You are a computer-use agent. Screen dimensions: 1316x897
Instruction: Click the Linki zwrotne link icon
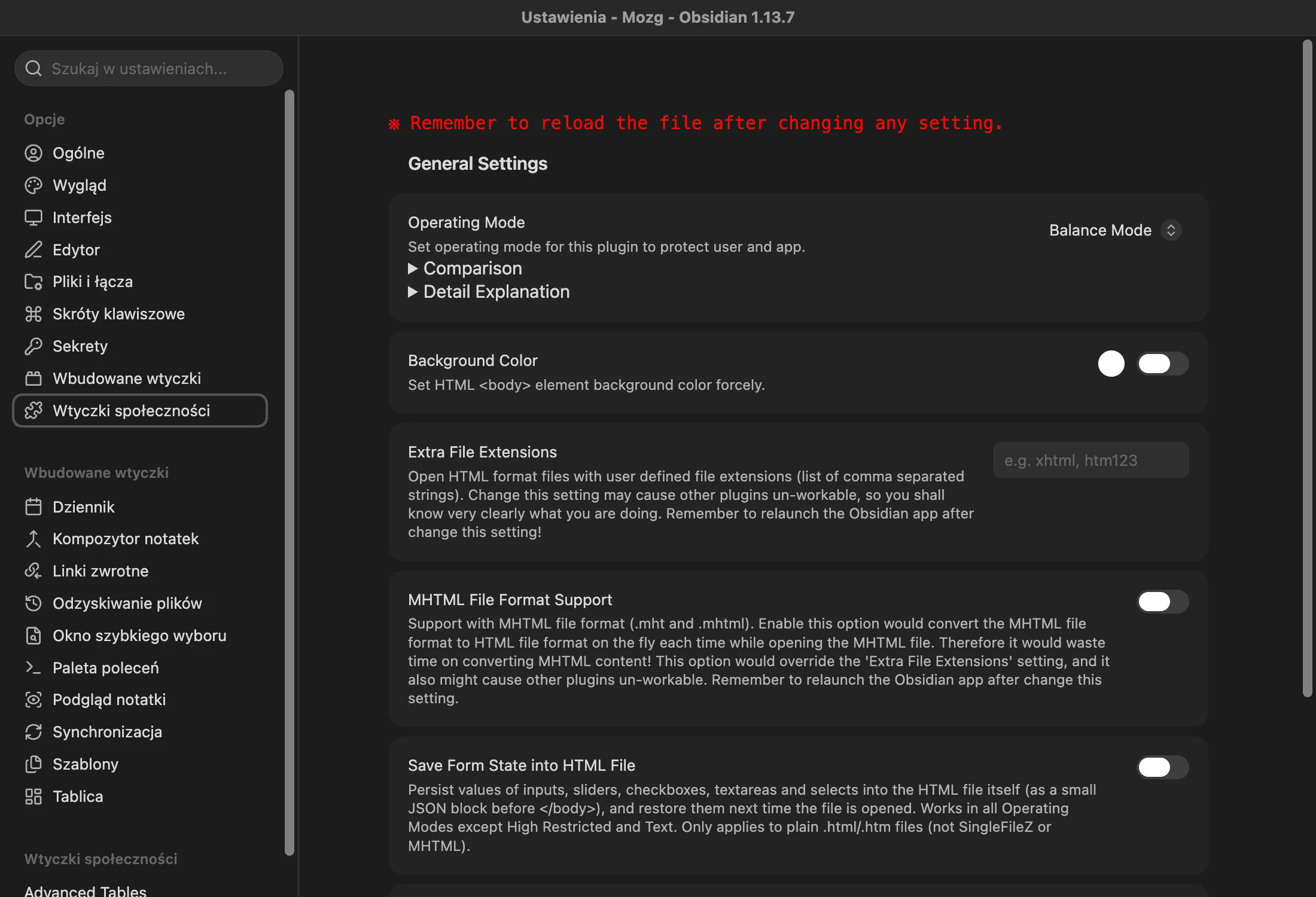[x=33, y=571]
